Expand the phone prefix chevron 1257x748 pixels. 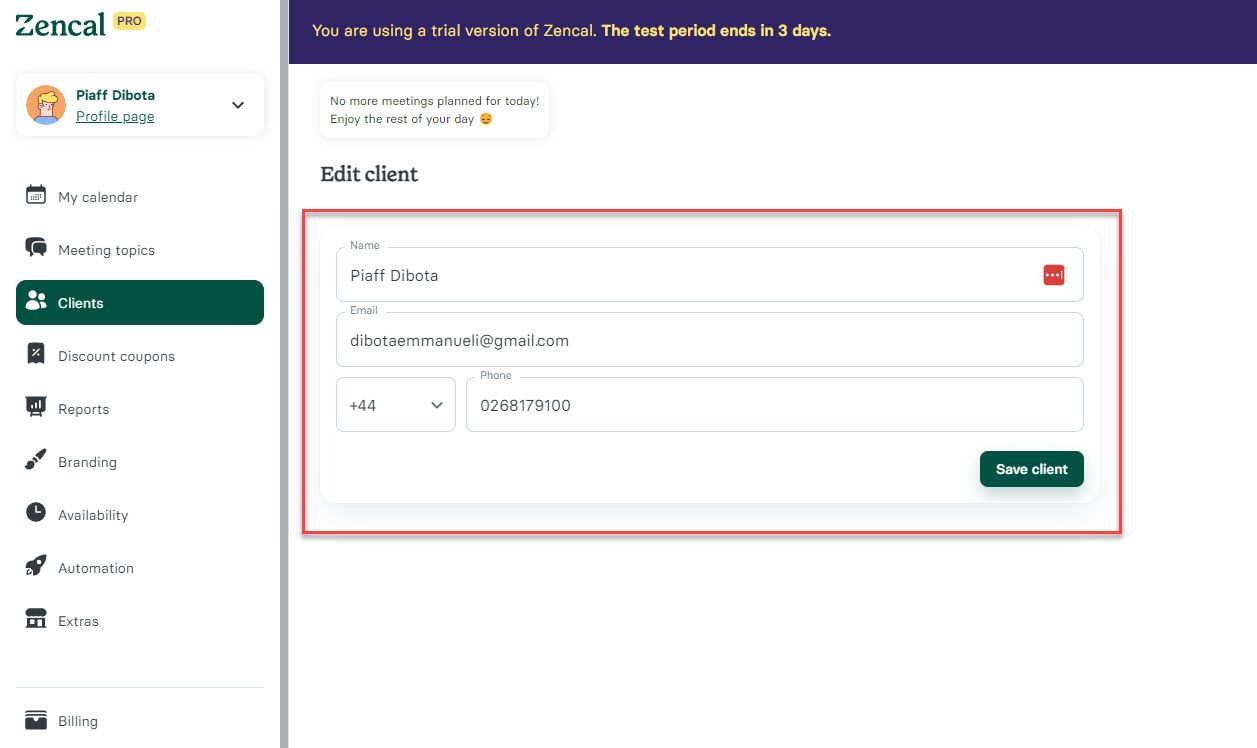click(x=436, y=404)
